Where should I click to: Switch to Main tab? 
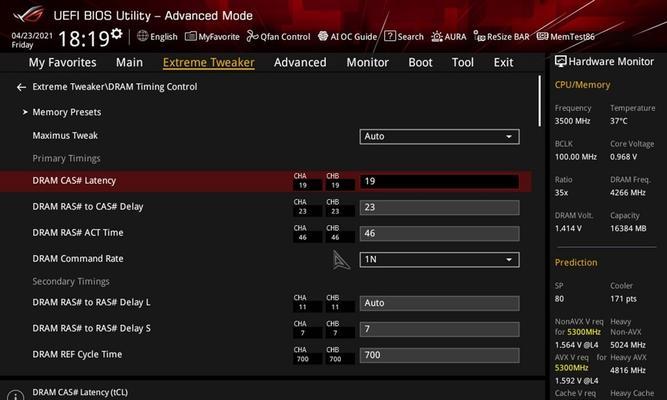tap(129, 63)
